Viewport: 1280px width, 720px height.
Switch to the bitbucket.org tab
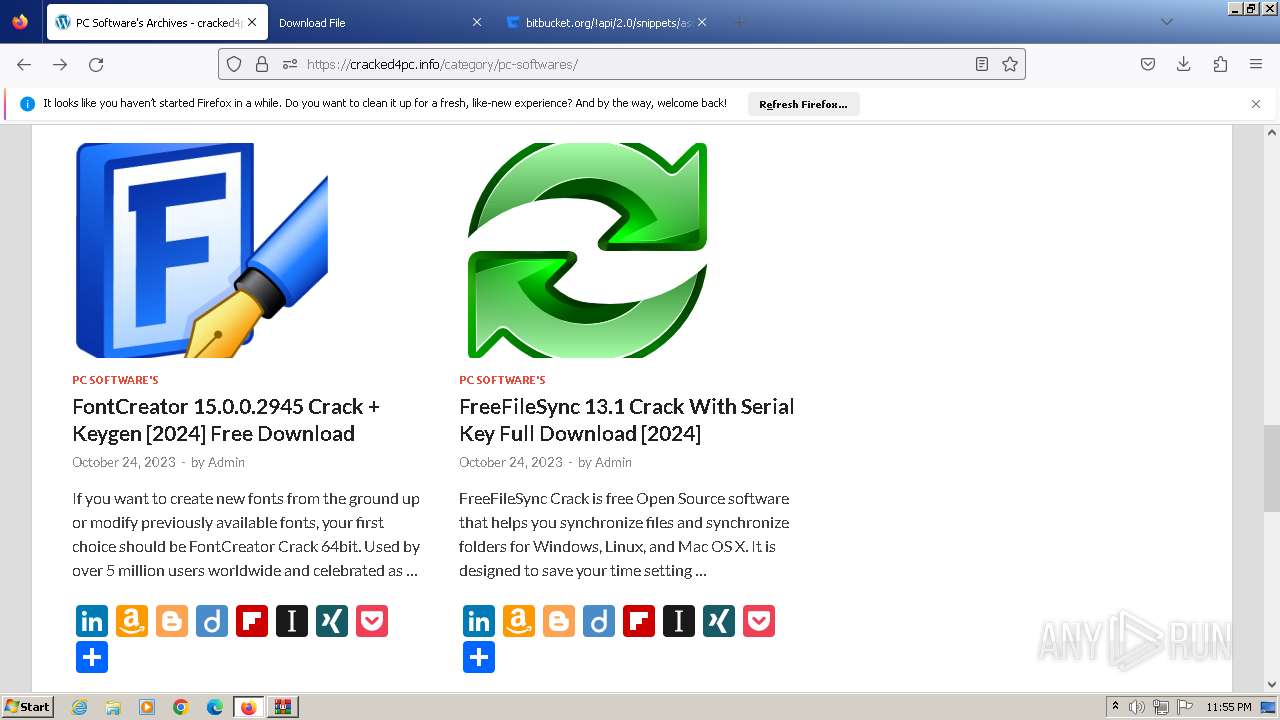[x=607, y=22]
